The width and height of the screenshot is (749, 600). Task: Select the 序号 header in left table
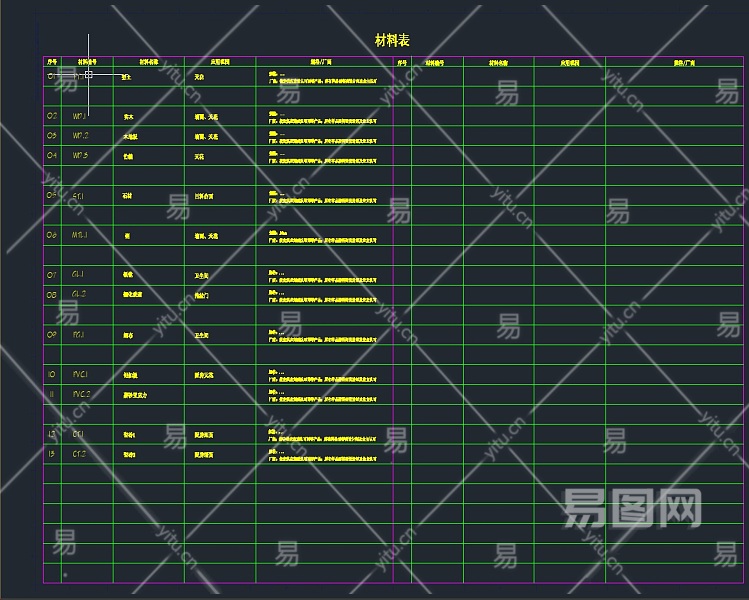[x=52, y=62]
